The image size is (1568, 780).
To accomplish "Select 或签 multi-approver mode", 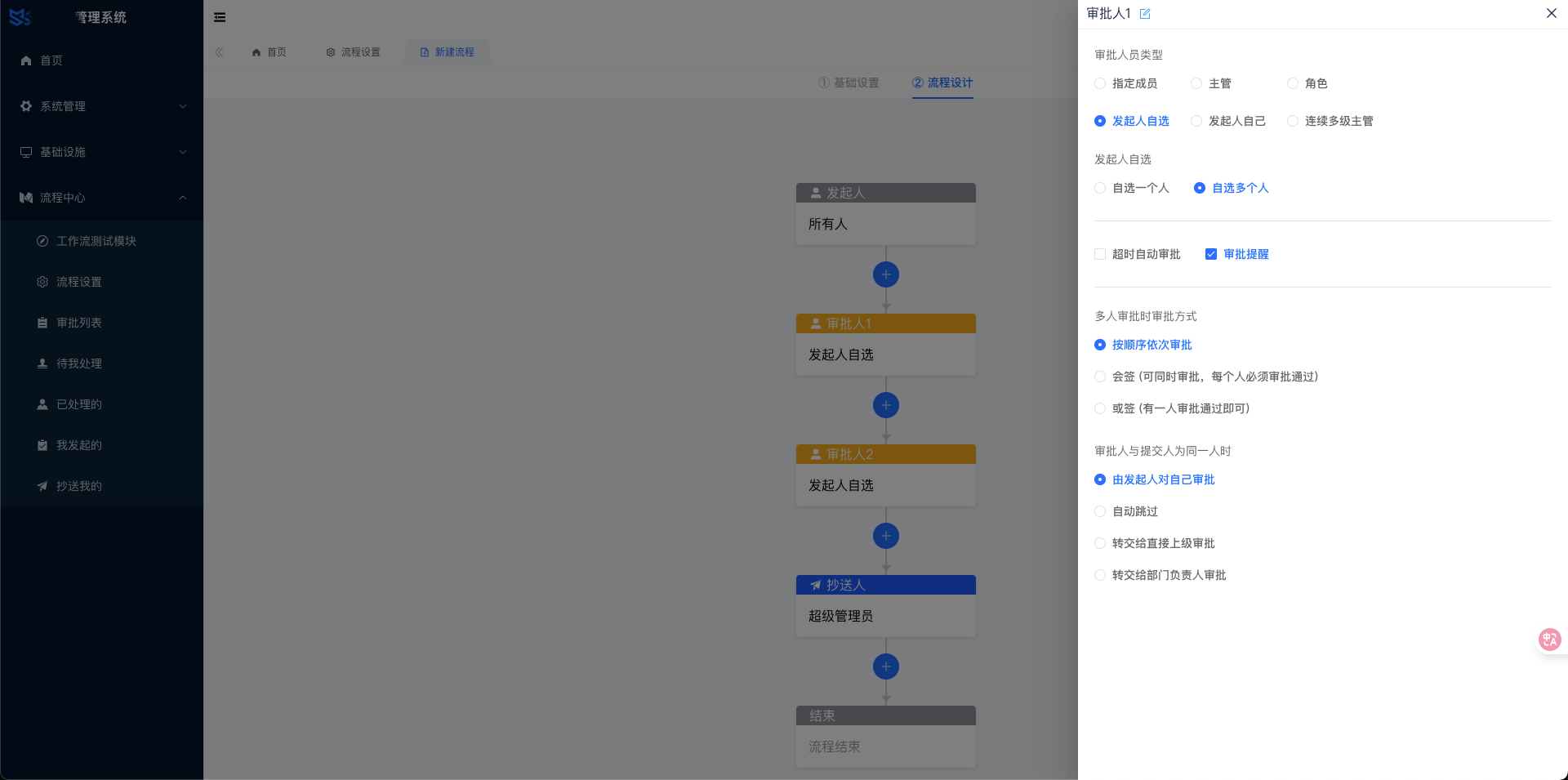I will click(1100, 408).
